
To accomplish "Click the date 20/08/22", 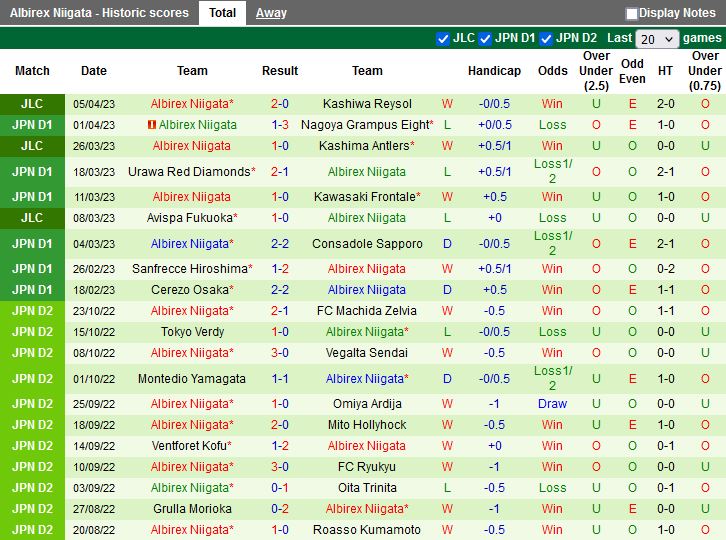I will click(x=94, y=530).
